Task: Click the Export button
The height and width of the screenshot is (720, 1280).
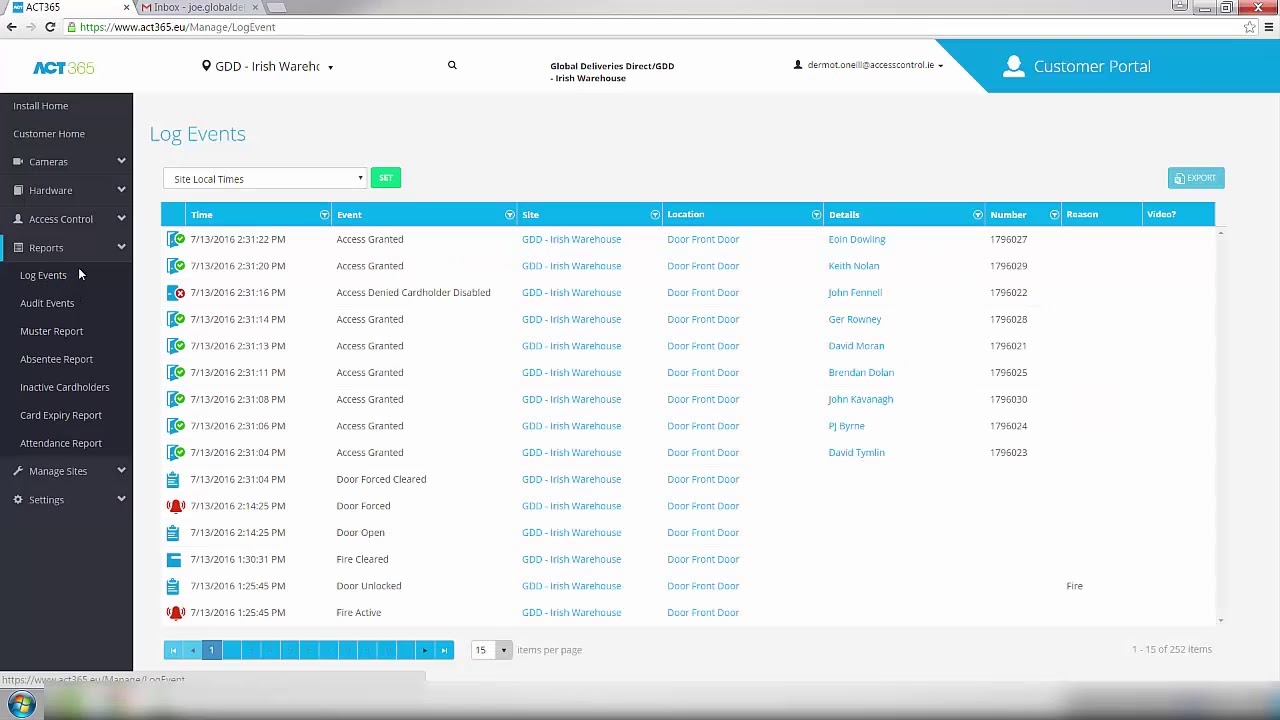Action: pyautogui.click(x=1196, y=178)
